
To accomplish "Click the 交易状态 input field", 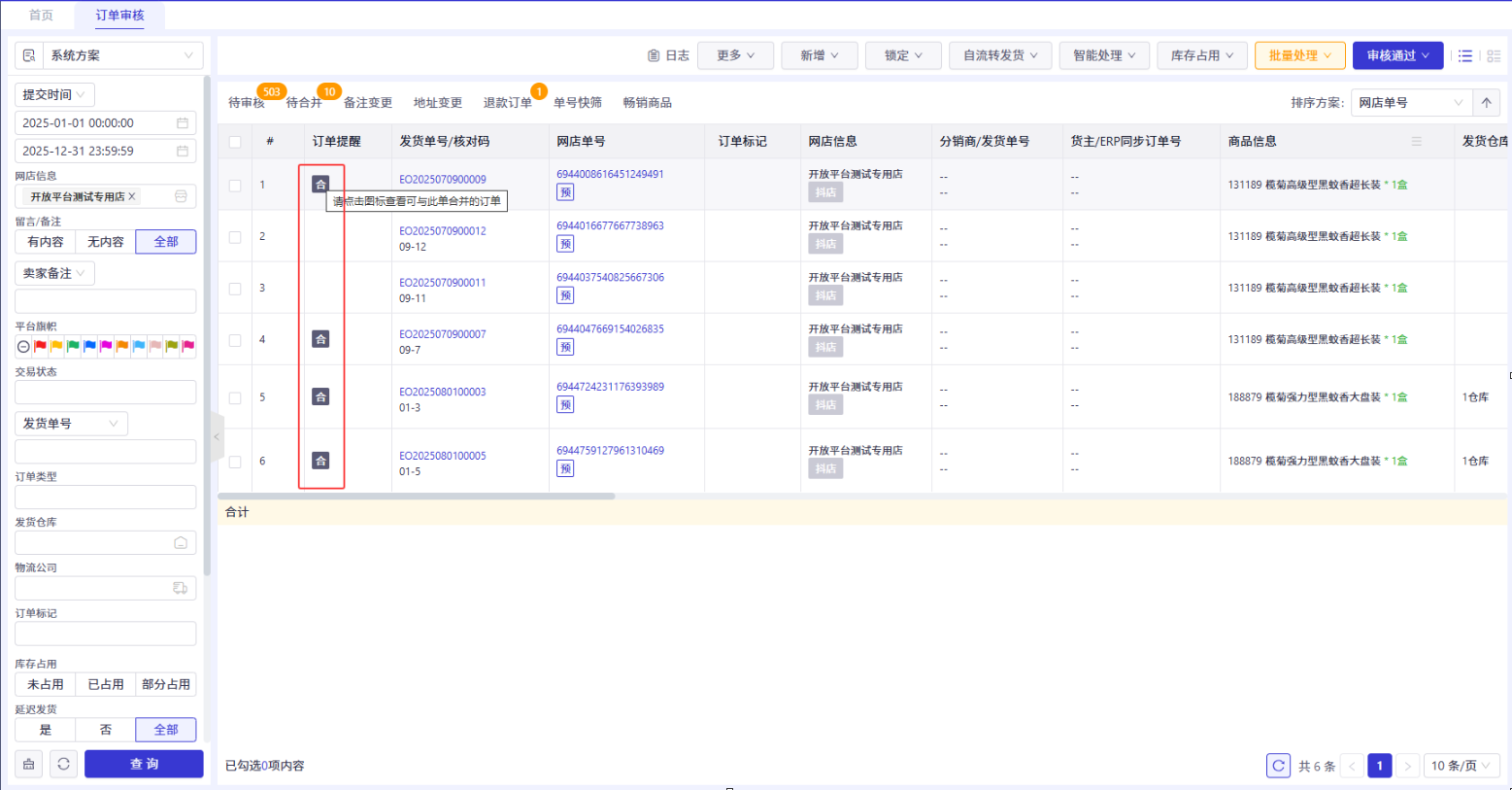I will click(x=106, y=393).
